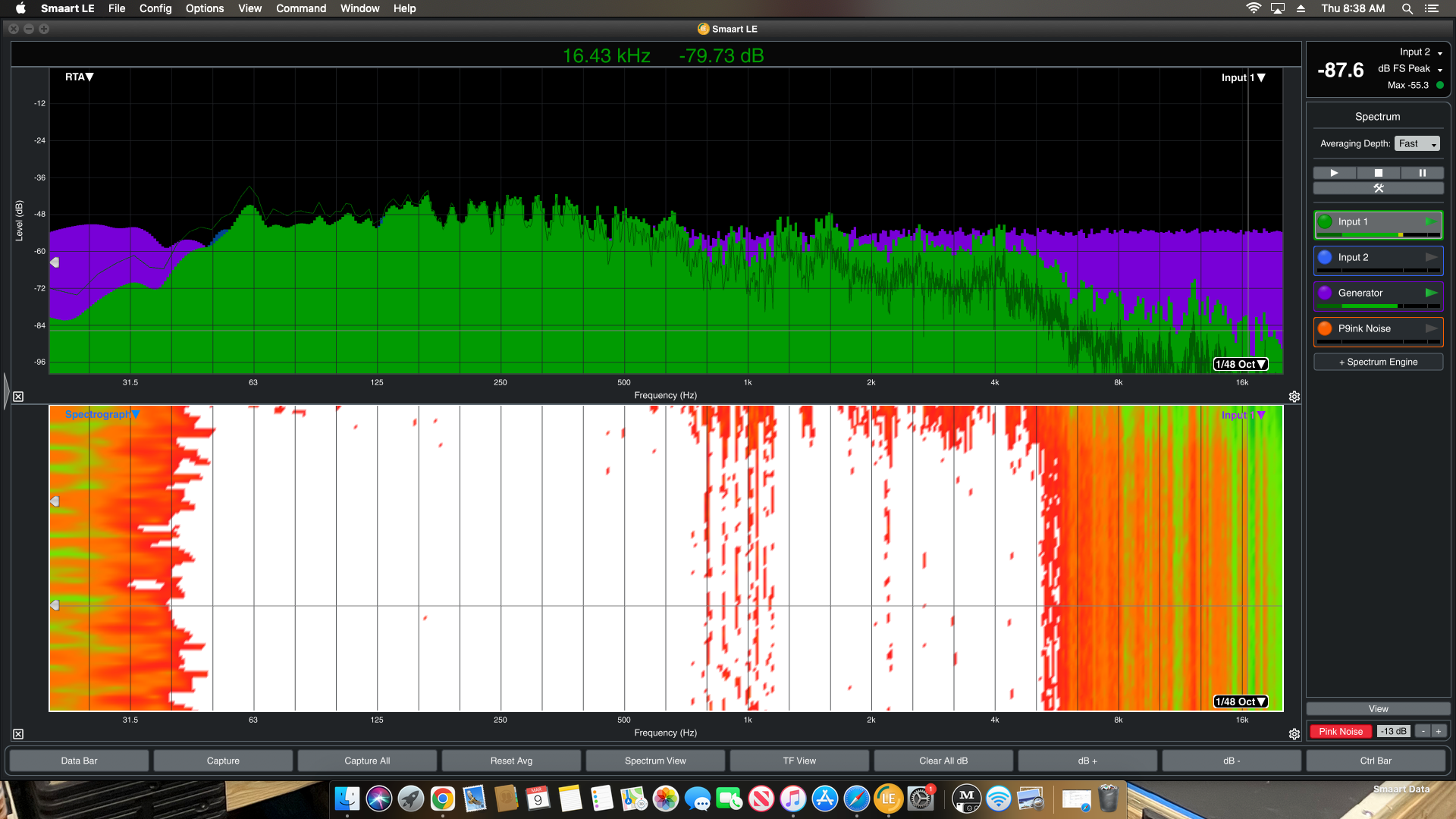
Task: Open RTA 1/48 Oct banding dropdown
Action: pos(1241,364)
